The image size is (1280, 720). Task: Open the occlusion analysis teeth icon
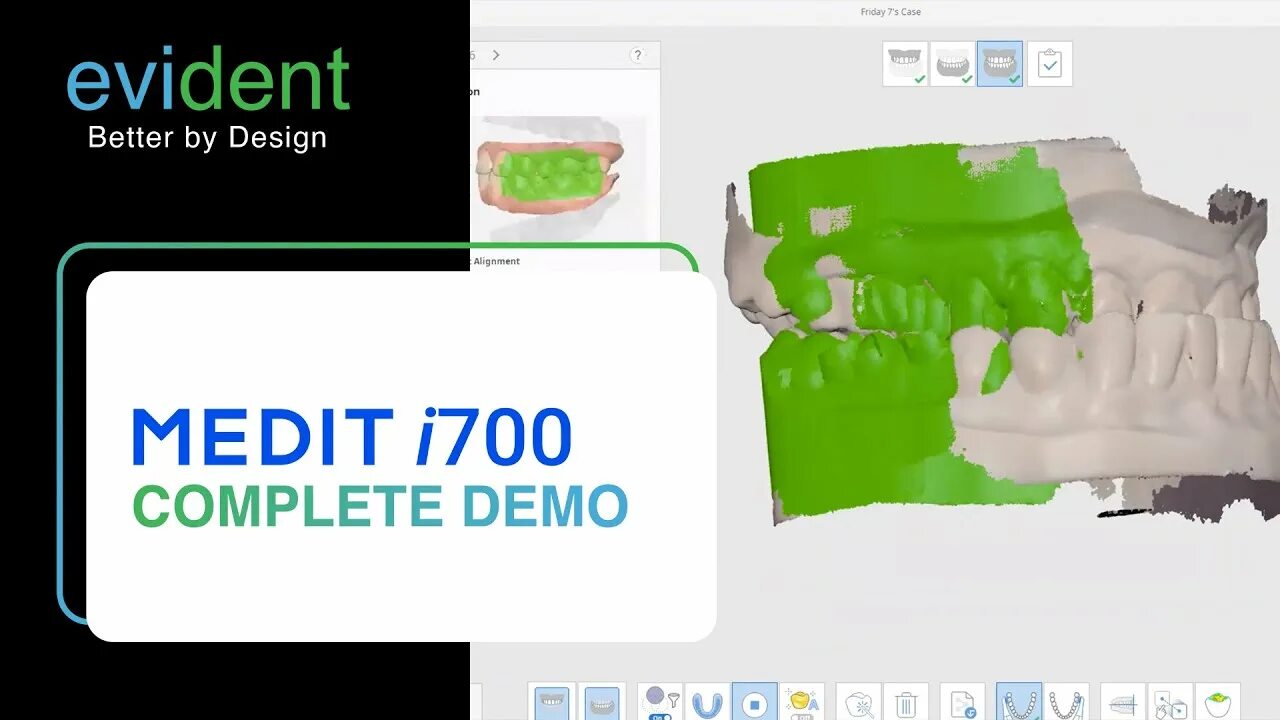point(1123,703)
